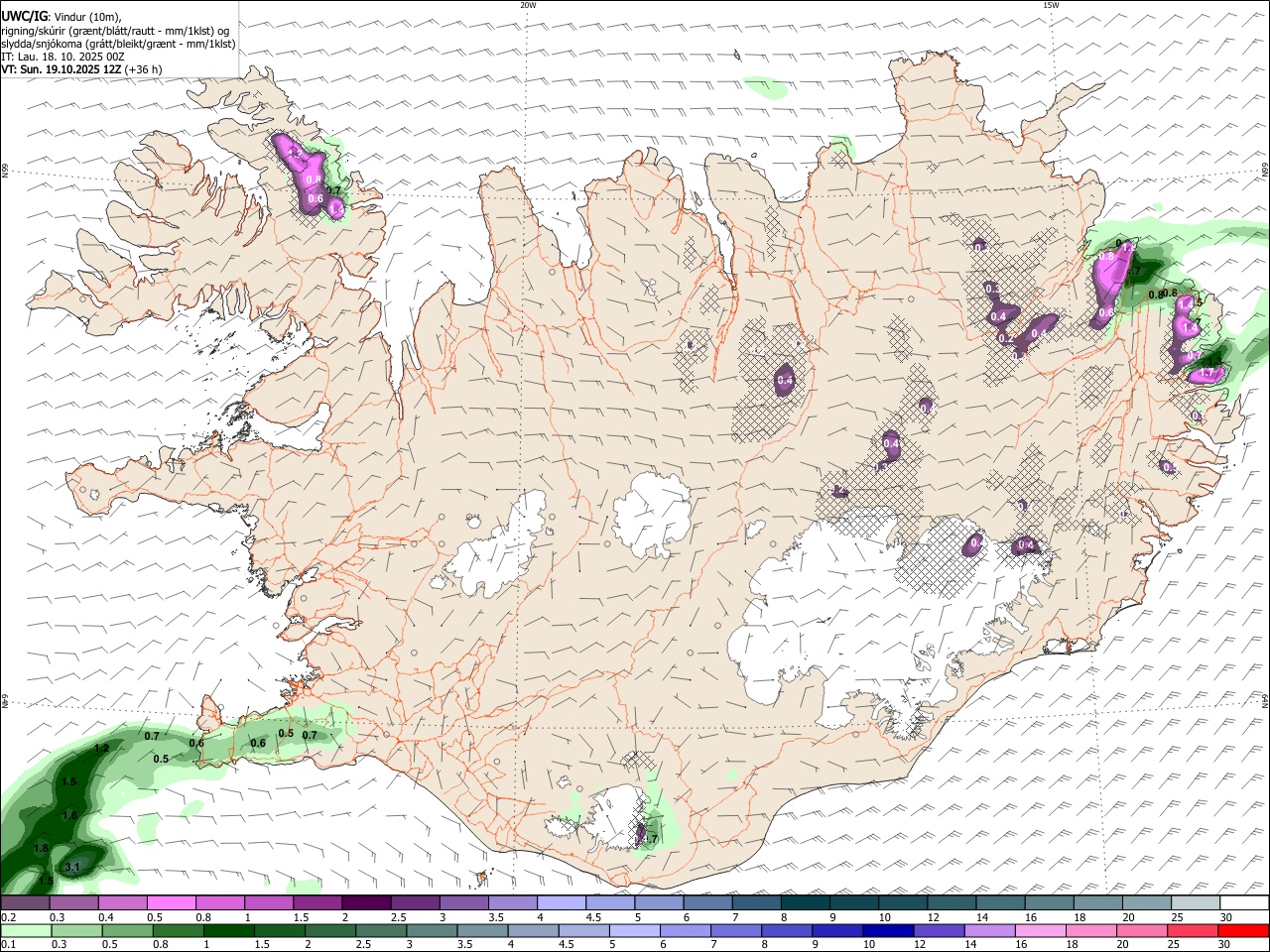Click the slydda/snjókoma legend description line
Image resolution: width=1270 pixels, height=952 pixels.
coord(118,44)
